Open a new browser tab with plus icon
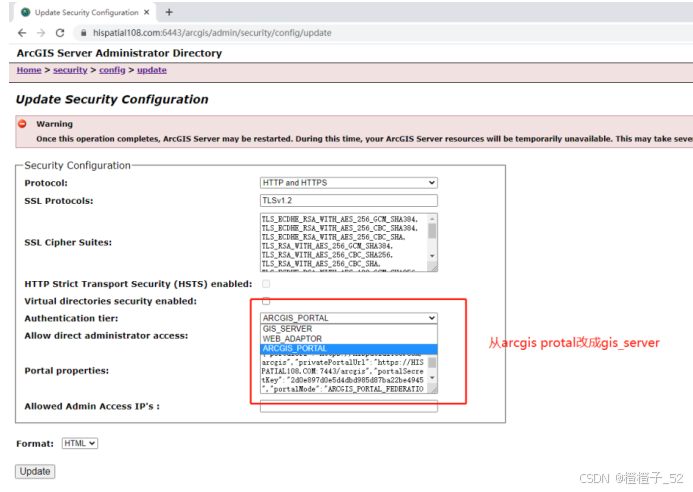 pyautogui.click(x=169, y=12)
